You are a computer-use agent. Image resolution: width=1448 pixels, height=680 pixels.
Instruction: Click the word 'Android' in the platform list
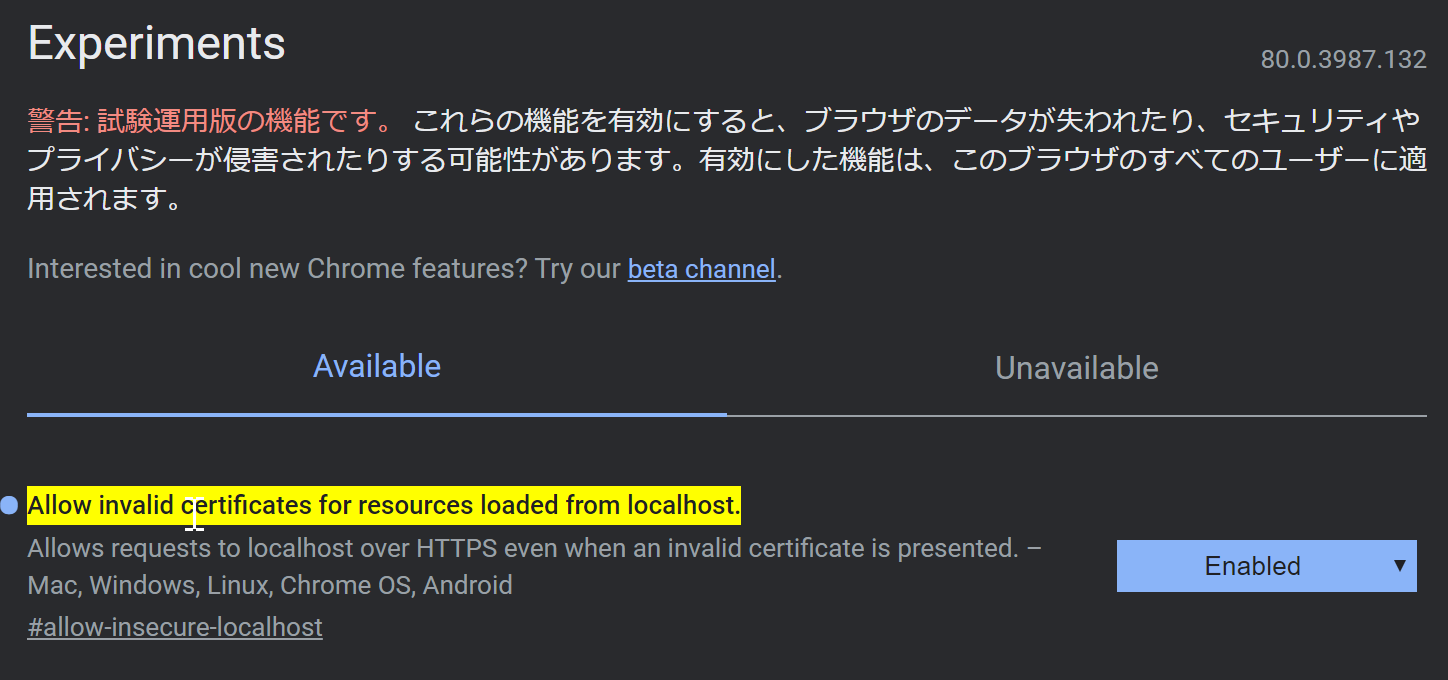[467, 585]
